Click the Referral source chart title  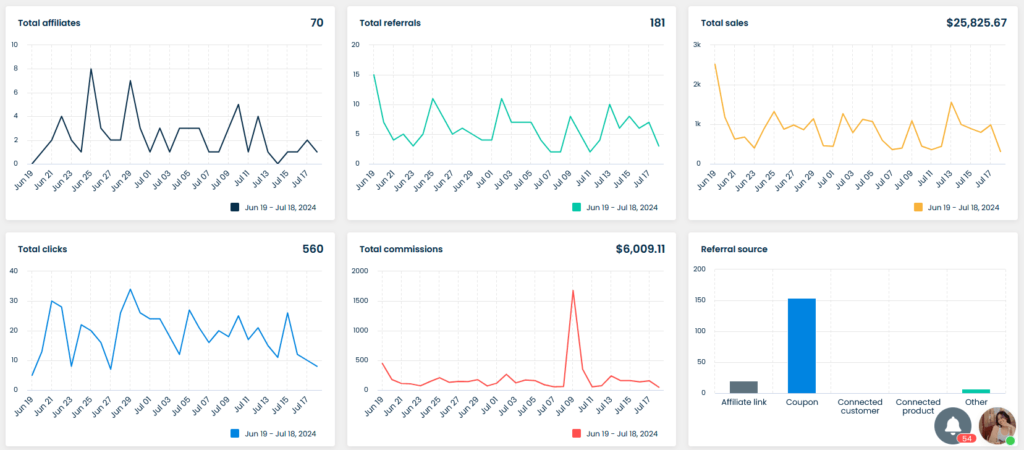tap(734, 249)
